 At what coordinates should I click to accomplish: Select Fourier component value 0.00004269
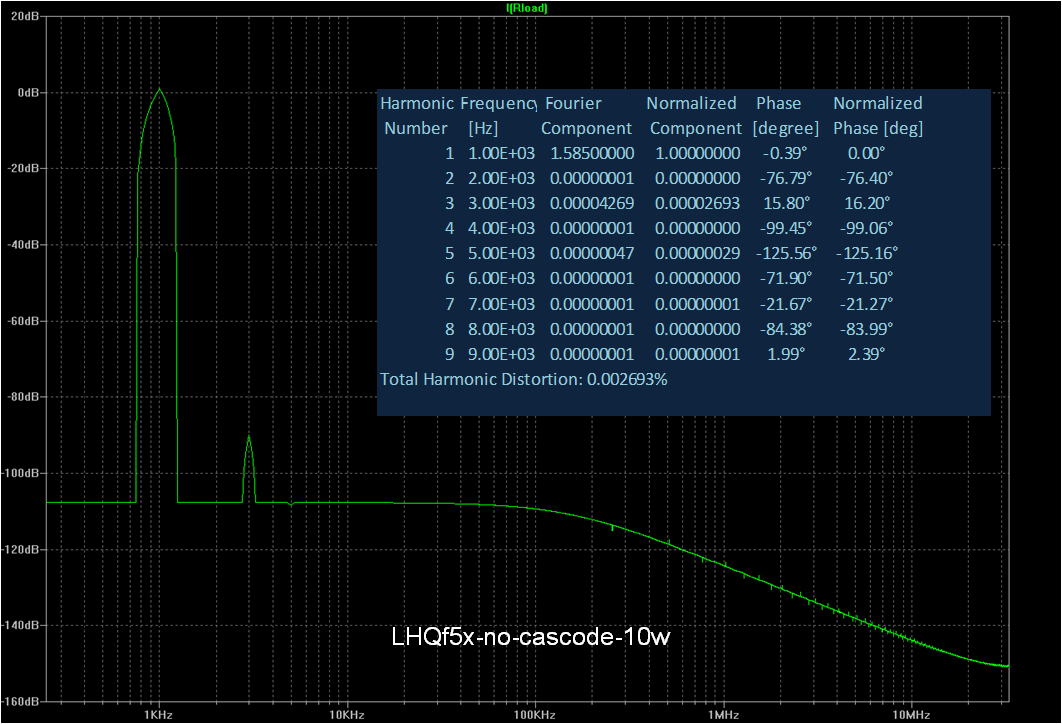point(592,204)
